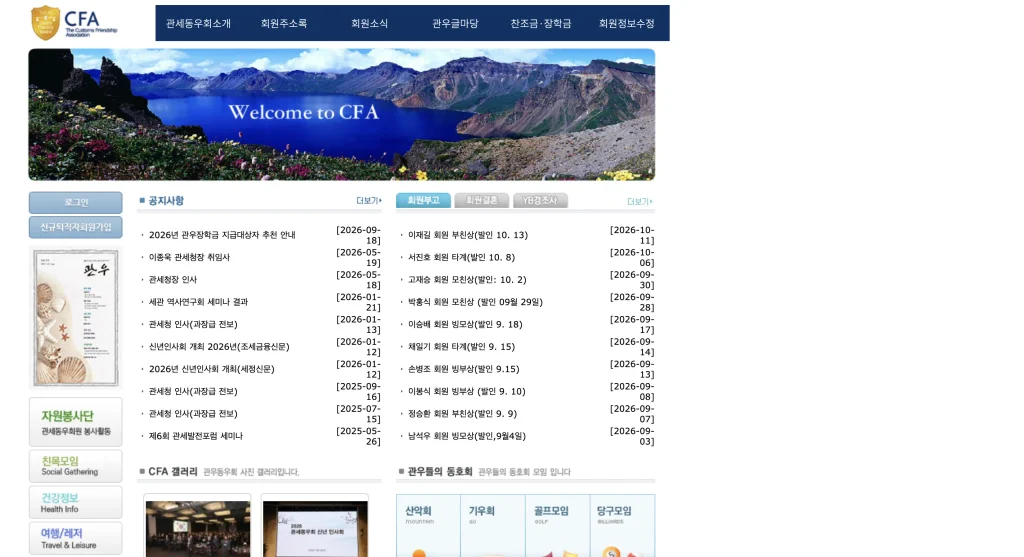1024x557 pixels.
Task: Switch to the YB경조사 tab
Action: pos(540,200)
